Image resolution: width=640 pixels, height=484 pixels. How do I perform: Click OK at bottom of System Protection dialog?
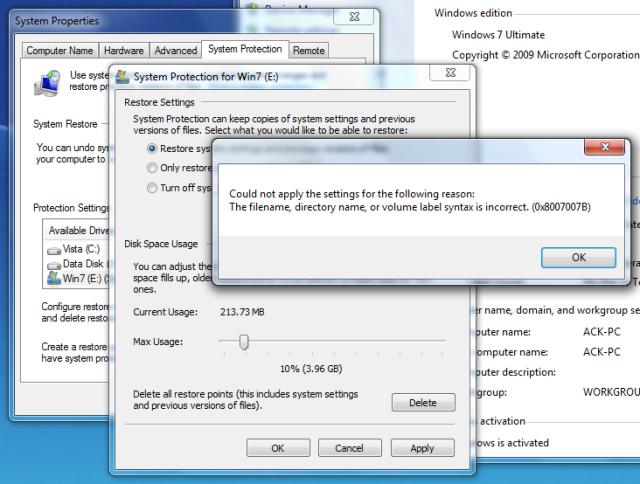click(278, 448)
